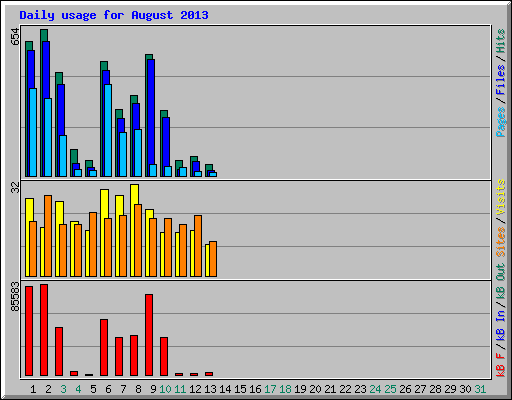
Task: Select green day 10 on the date axis
Action: point(165,389)
